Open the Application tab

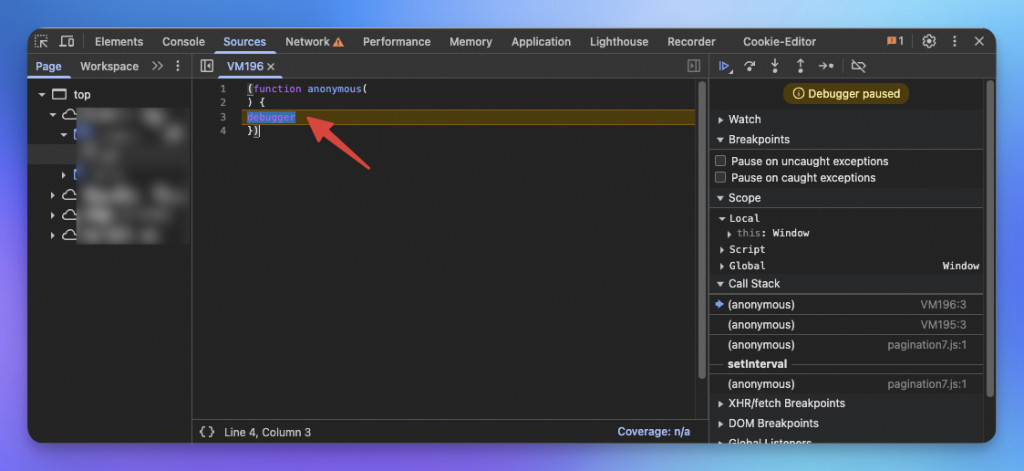pos(541,41)
